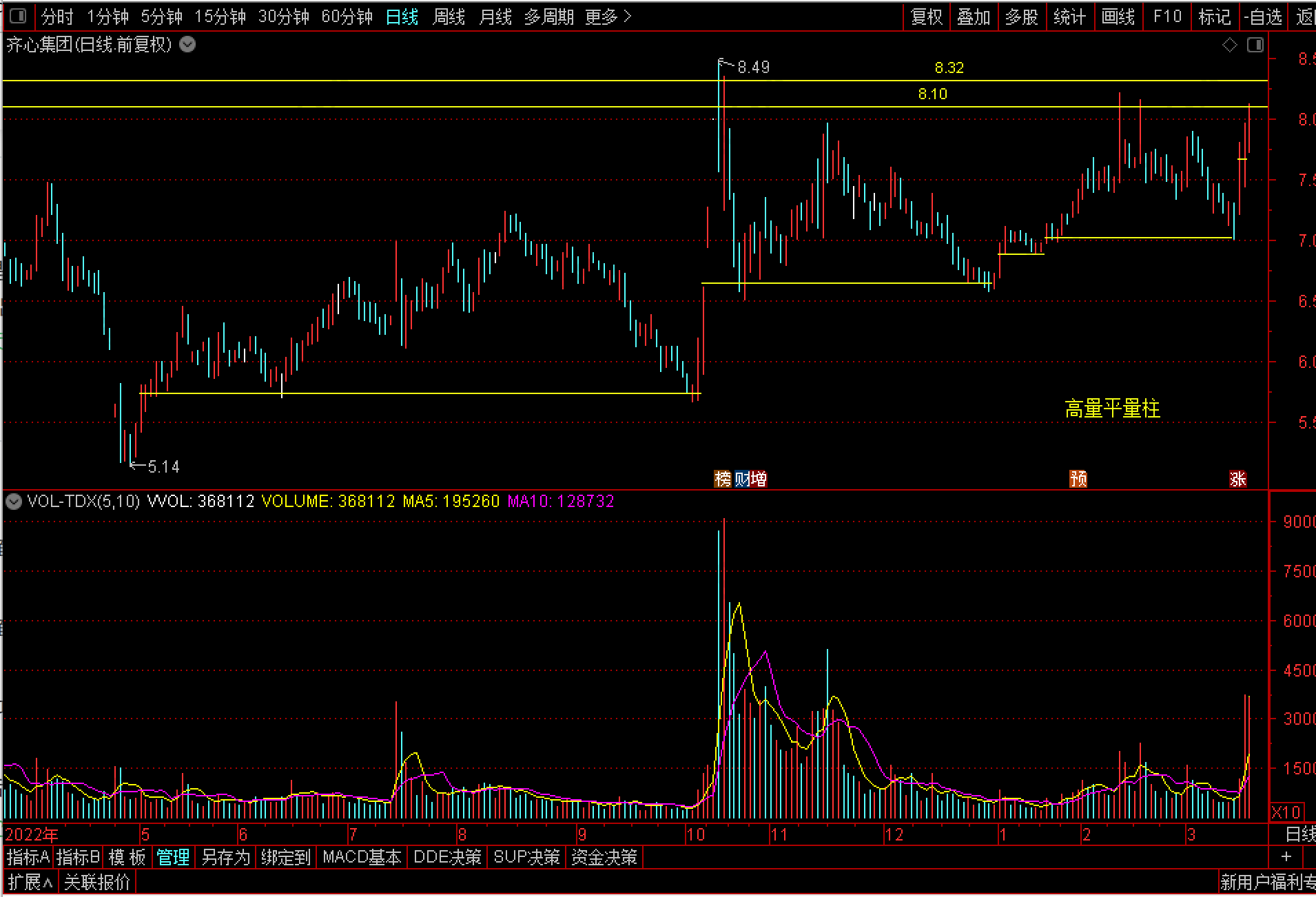The width and height of the screenshot is (1316, 897).
Task: Open the VOL-TDX indicator dropdown arrow
Action: 13,502
